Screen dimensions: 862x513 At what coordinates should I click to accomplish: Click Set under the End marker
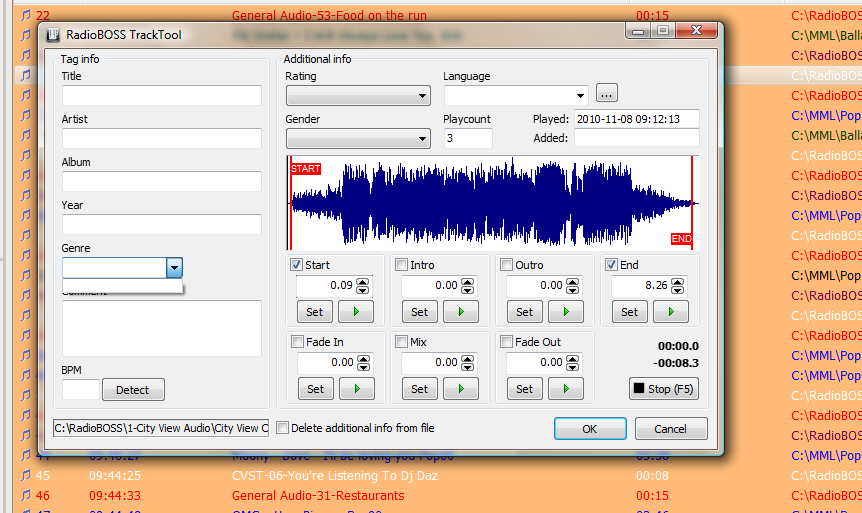click(x=629, y=312)
